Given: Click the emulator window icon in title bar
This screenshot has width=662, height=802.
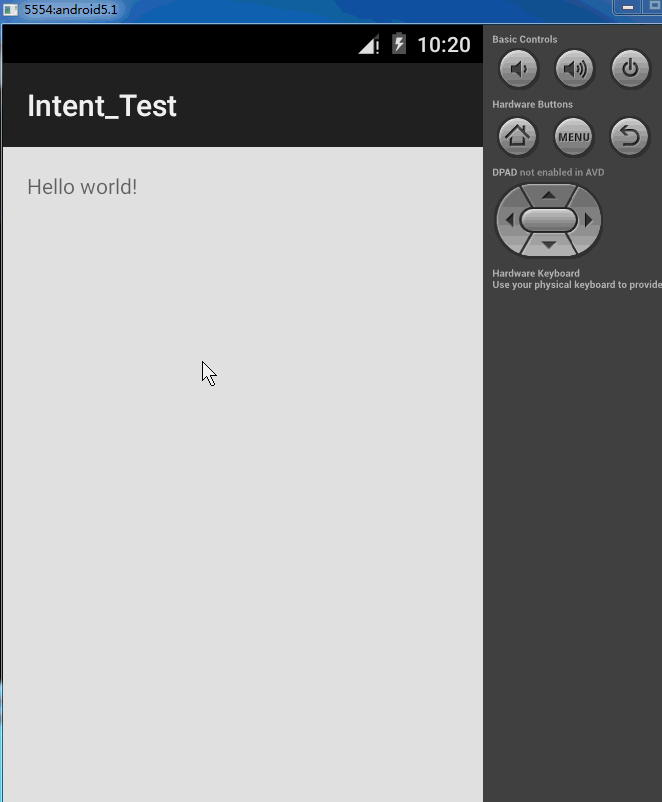Looking at the screenshot, I should (x=10, y=10).
